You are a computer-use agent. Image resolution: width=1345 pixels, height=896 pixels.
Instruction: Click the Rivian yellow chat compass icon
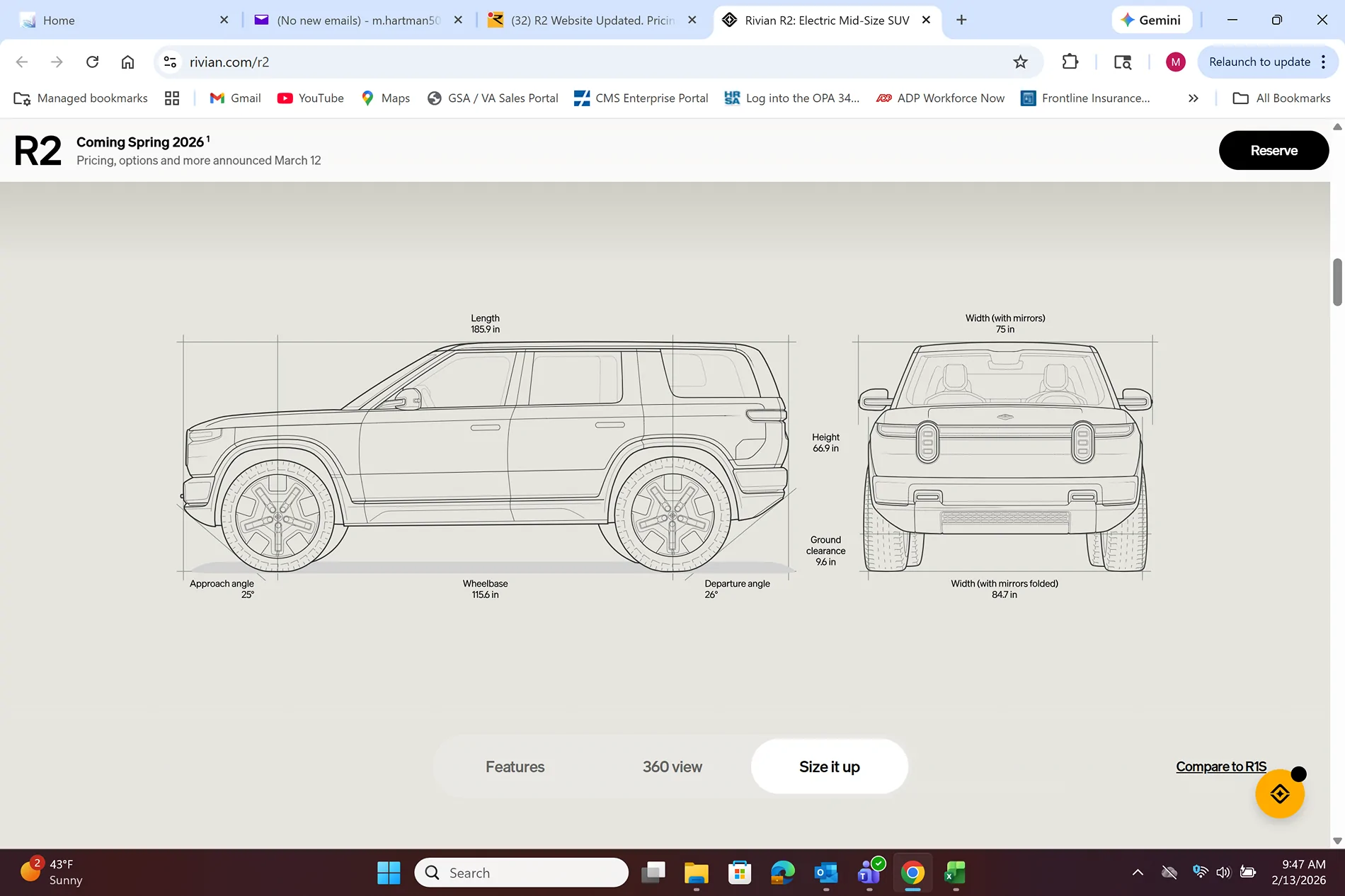pos(1280,794)
